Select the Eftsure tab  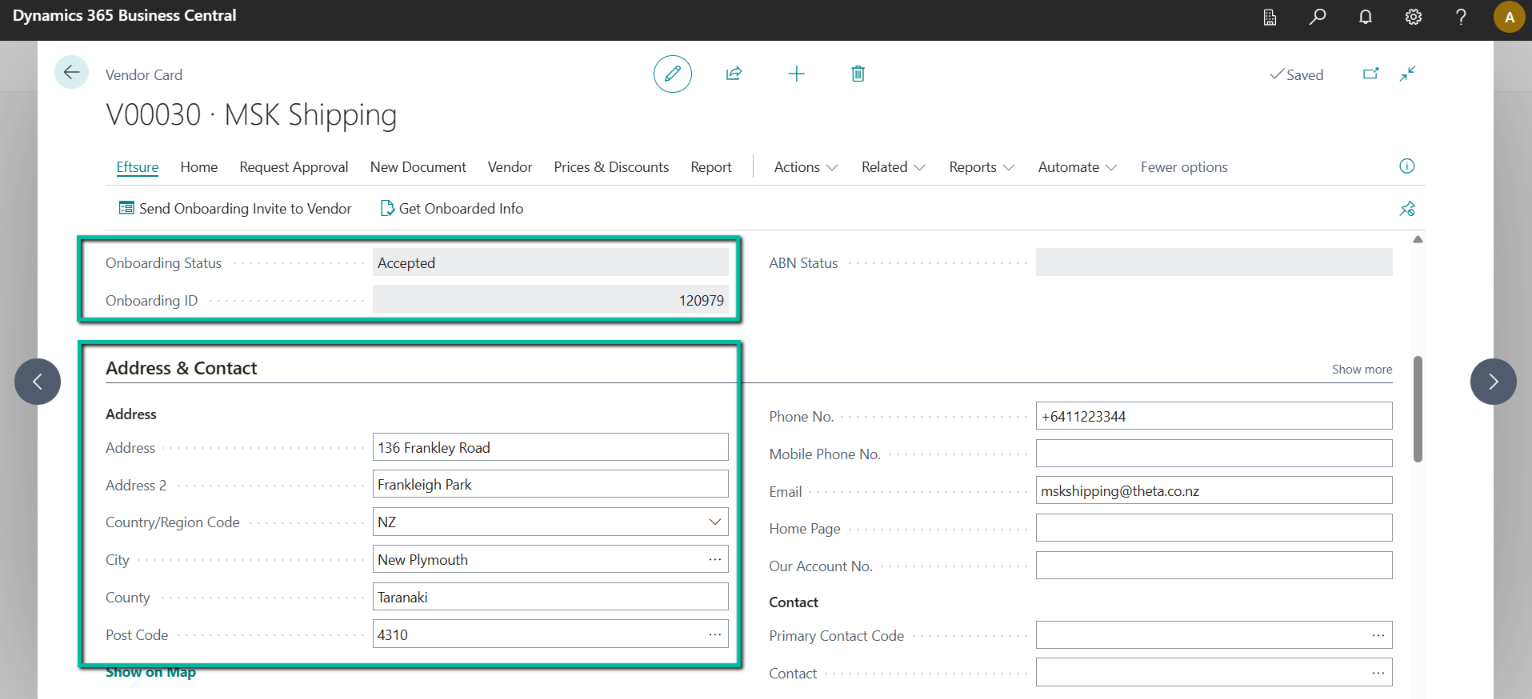pos(137,167)
